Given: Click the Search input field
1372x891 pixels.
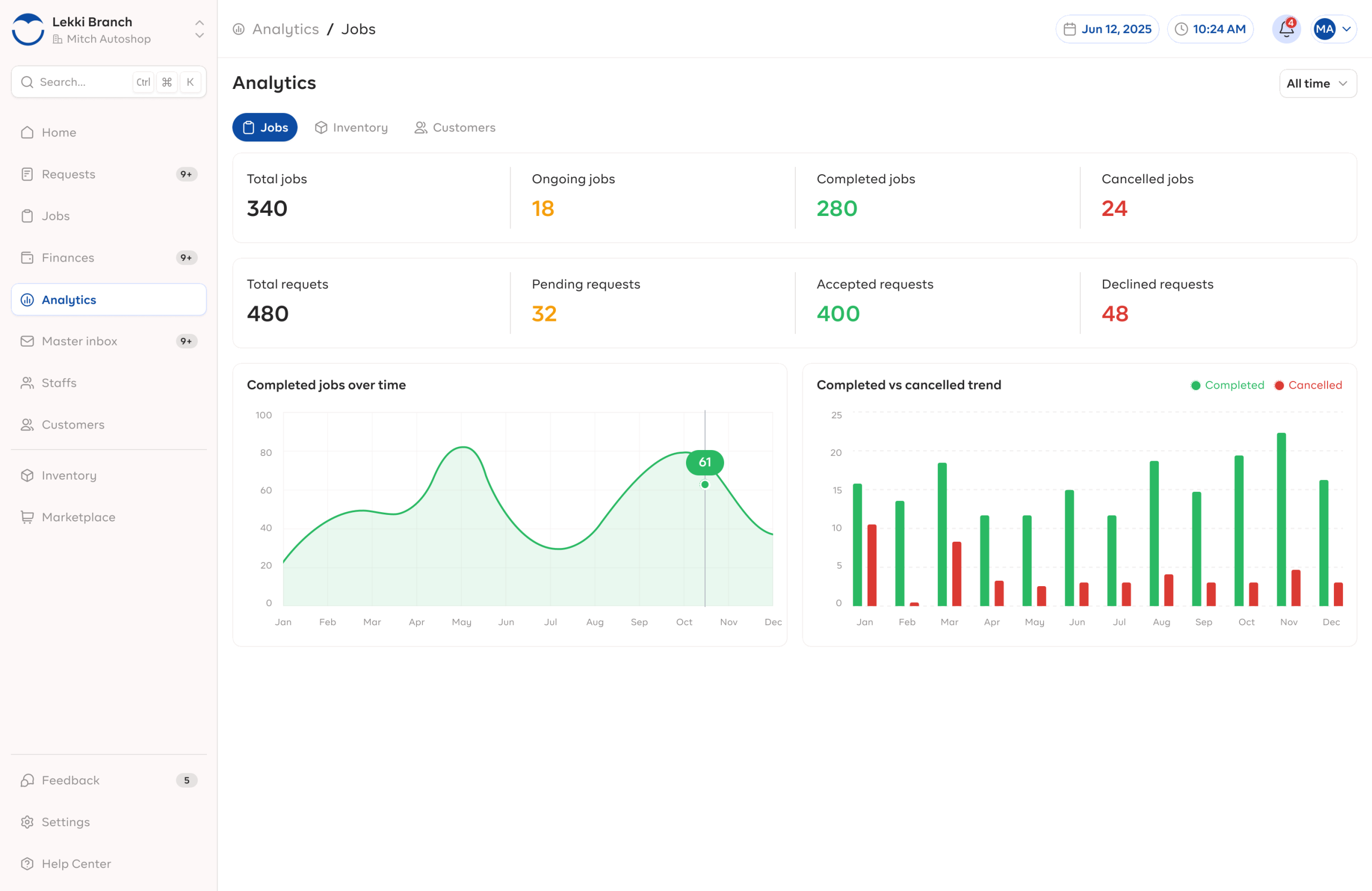Looking at the screenshot, I should (x=81, y=82).
